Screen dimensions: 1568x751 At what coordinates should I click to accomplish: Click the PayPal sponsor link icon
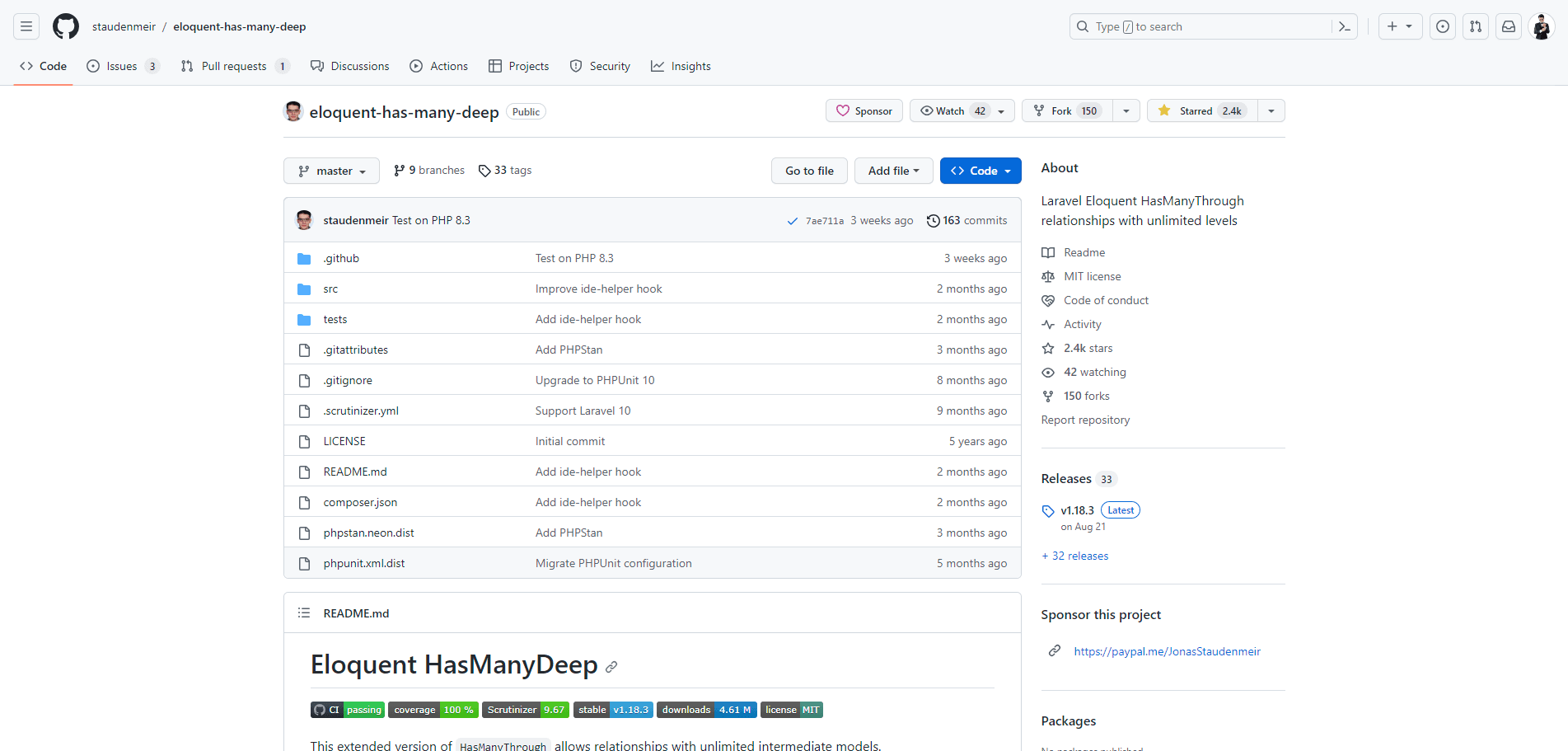(x=1055, y=651)
